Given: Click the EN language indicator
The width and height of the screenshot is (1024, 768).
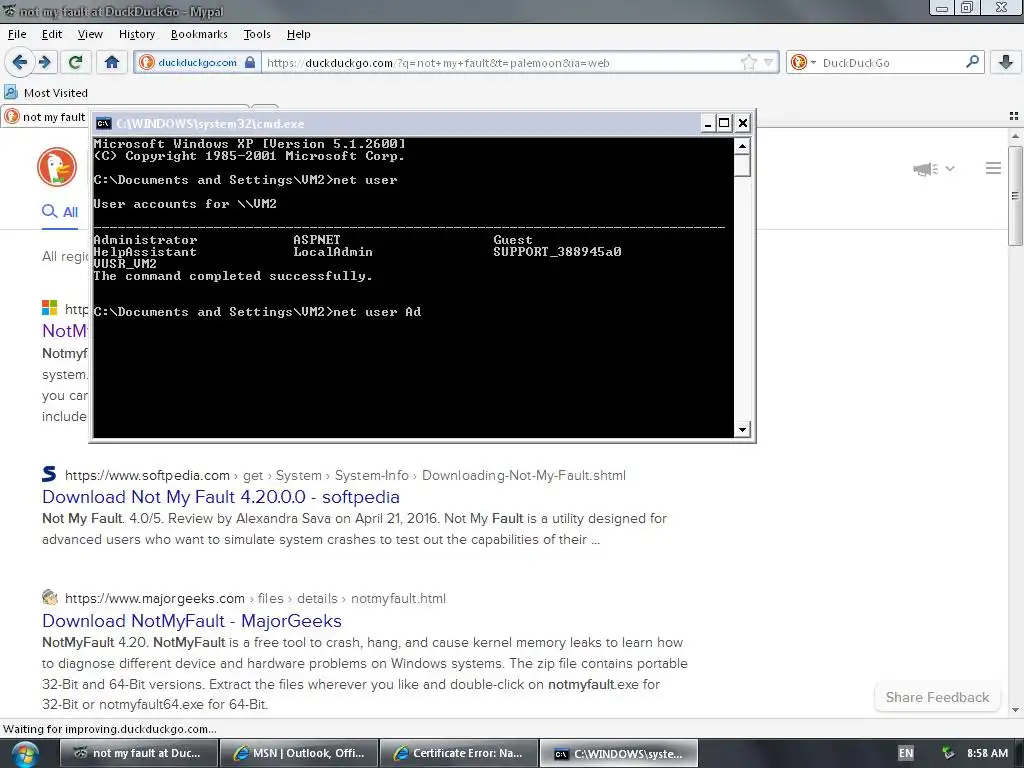Looking at the screenshot, I should point(906,753).
